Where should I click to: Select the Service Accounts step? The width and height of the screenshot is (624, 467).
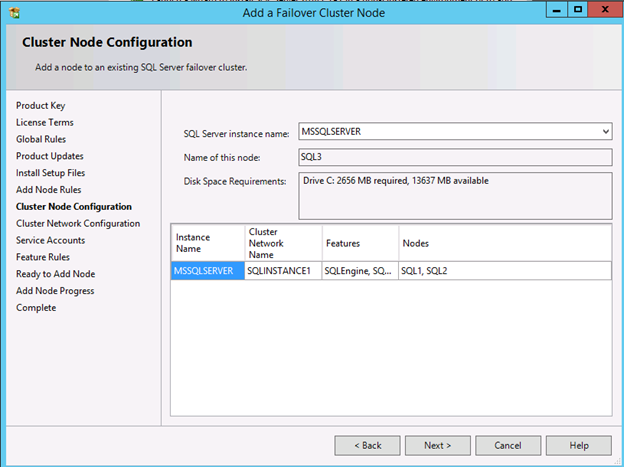[50, 240]
